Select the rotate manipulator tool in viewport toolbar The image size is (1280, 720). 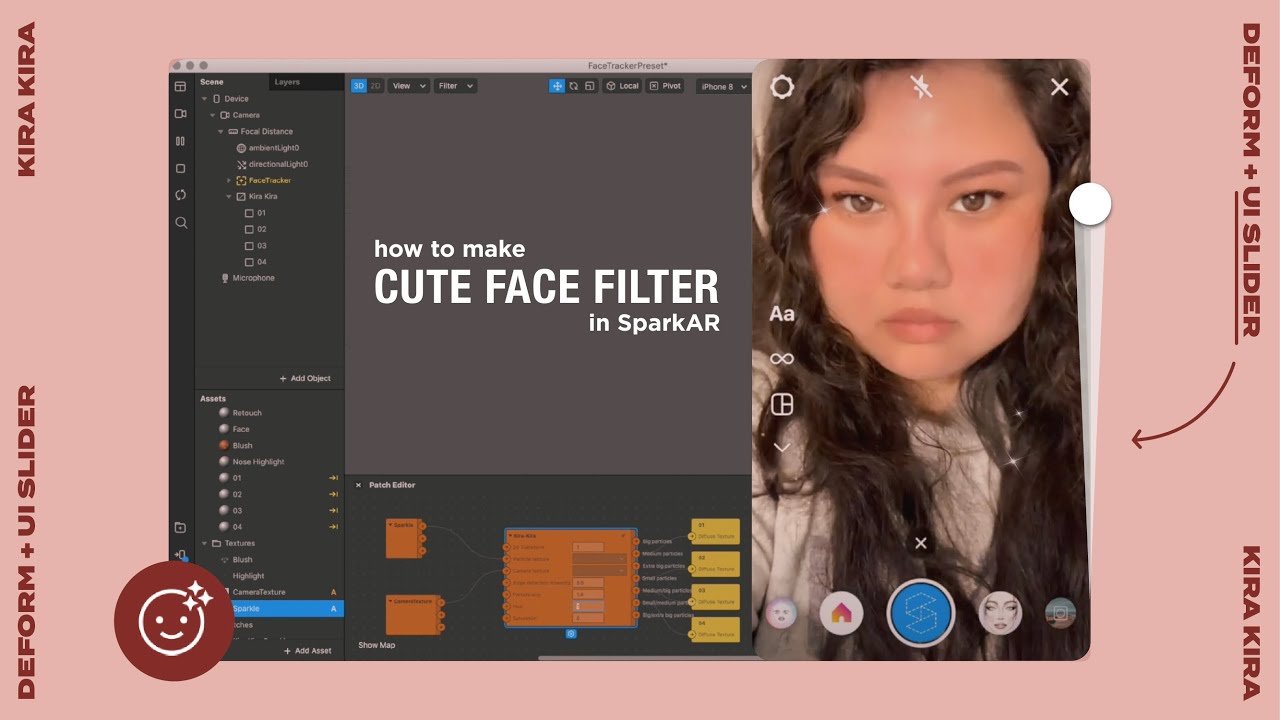(574, 86)
